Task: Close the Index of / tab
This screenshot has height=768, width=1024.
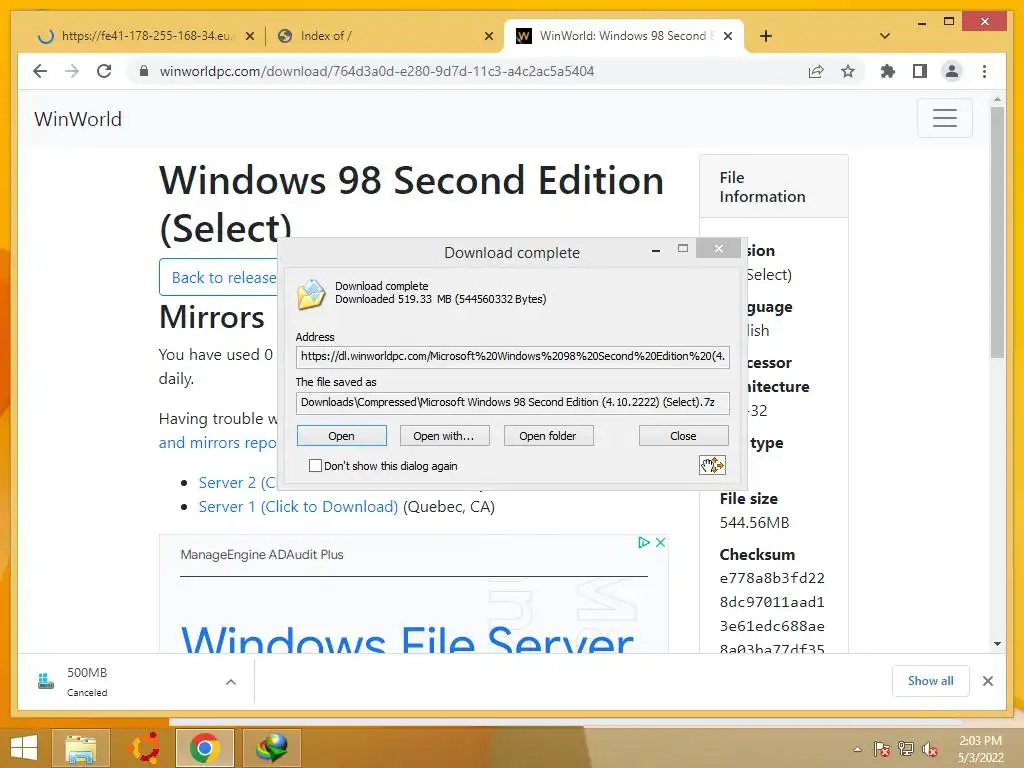Action: point(488,36)
